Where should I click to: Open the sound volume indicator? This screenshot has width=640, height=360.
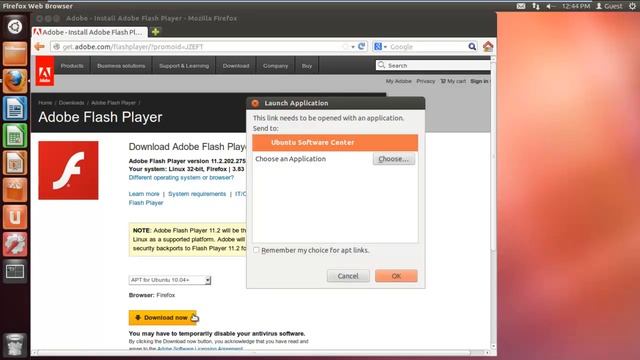click(551, 6)
